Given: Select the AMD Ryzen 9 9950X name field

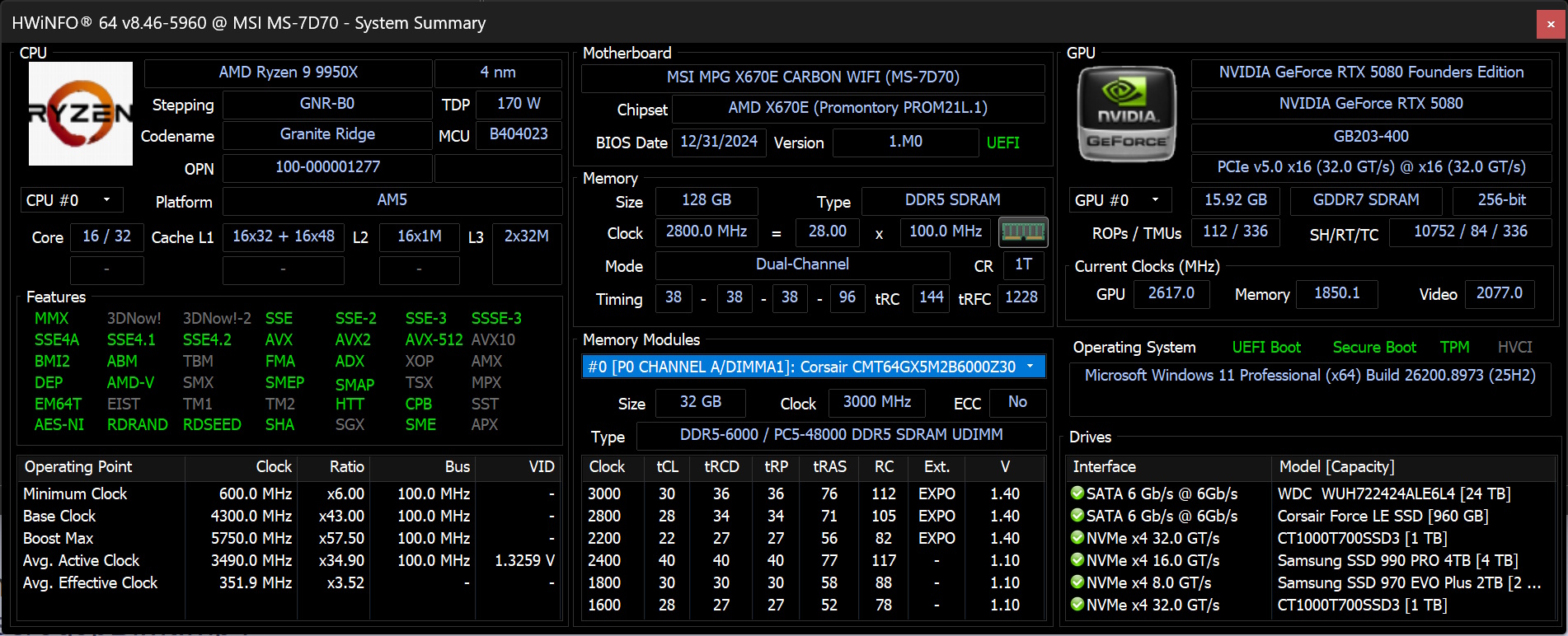Looking at the screenshot, I should click(289, 72).
